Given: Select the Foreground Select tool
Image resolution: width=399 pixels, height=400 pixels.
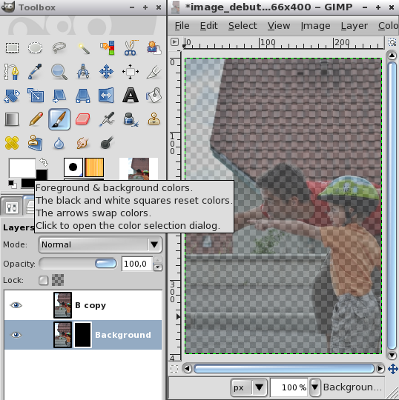Looking at the screenshot, I should pos(154,48).
